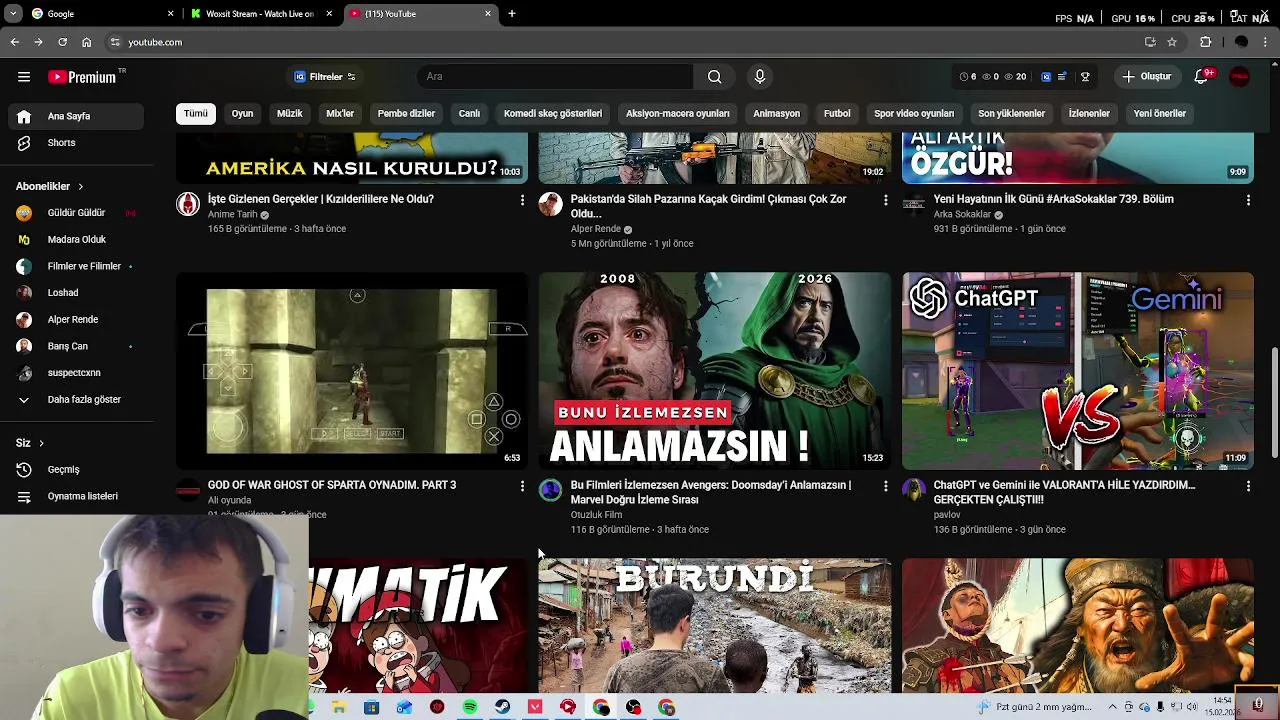Go back using browser back arrow
The width and height of the screenshot is (1280, 720).
tap(14, 42)
